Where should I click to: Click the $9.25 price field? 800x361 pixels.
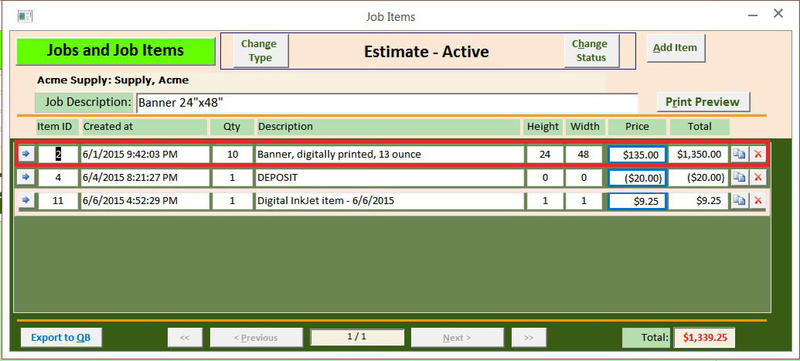pos(637,201)
